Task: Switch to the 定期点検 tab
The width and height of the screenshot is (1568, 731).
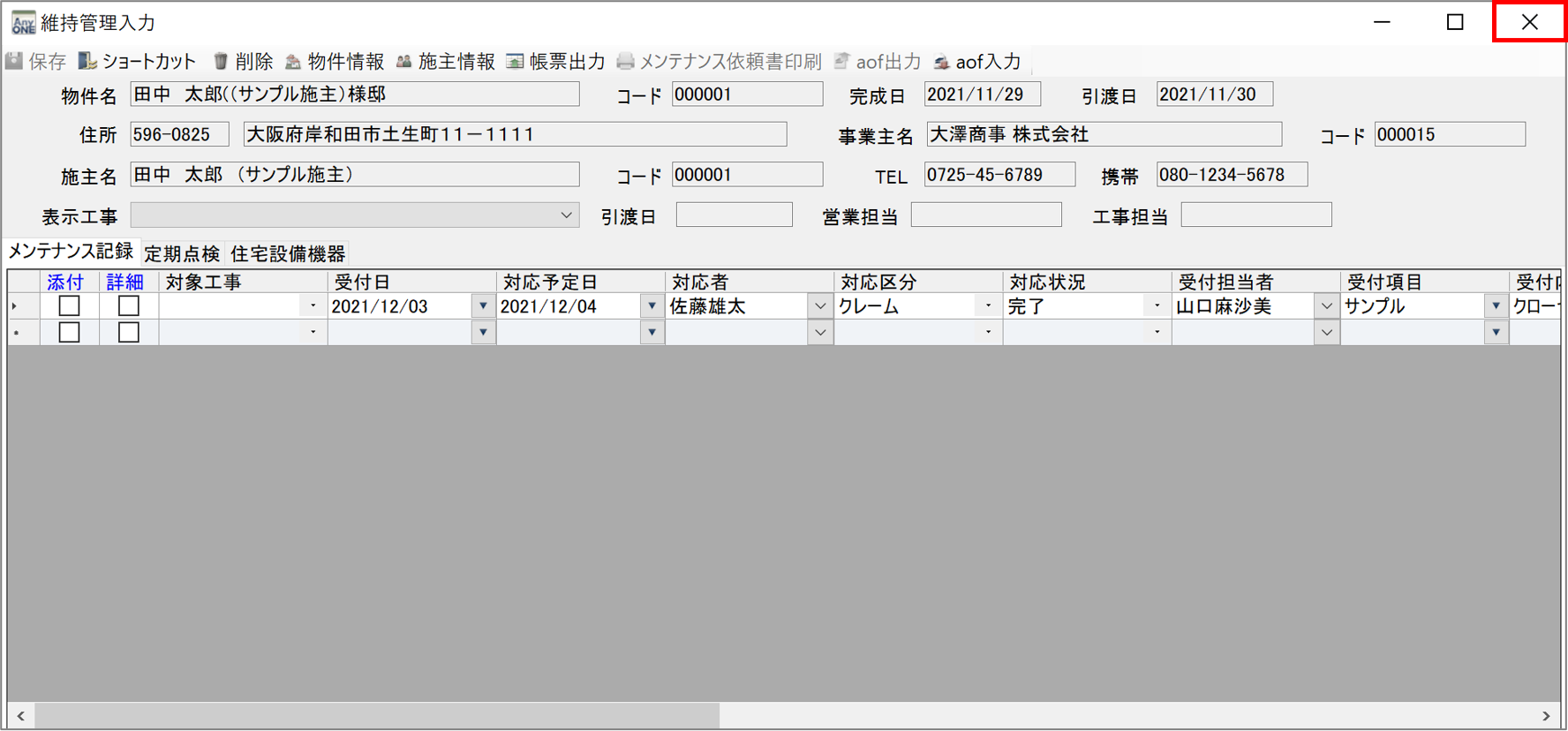Action: [182, 254]
